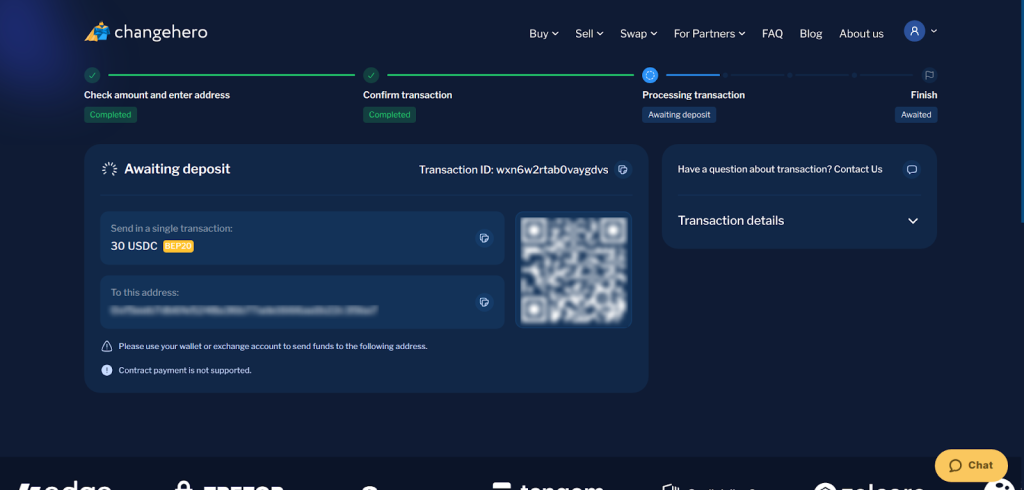Copy the 30 USDC amount
Image resolution: width=1024 pixels, height=490 pixels.
click(484, 238)
